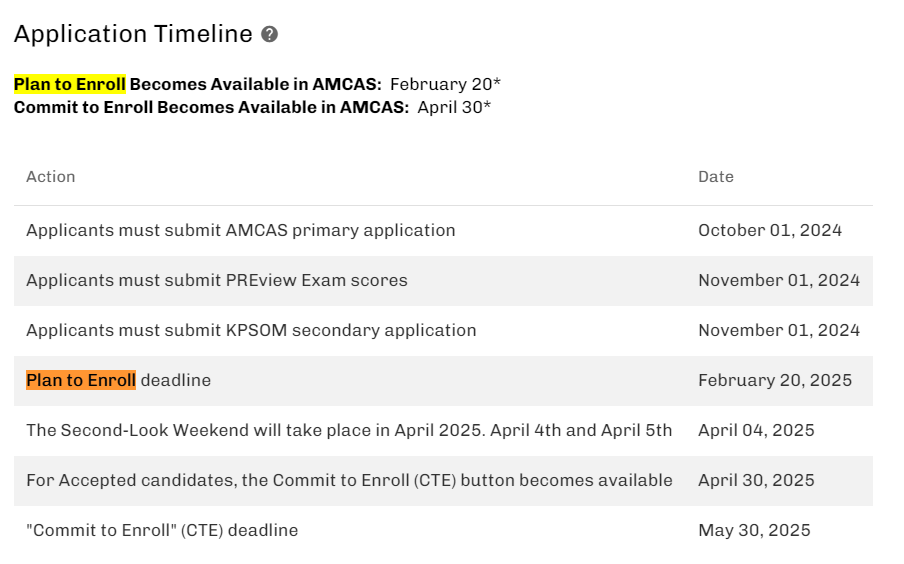Image resolution: width=904 pixels, height=564 pixels.
Task: Click the October 01, 2024 date
Action: [770, 230]
